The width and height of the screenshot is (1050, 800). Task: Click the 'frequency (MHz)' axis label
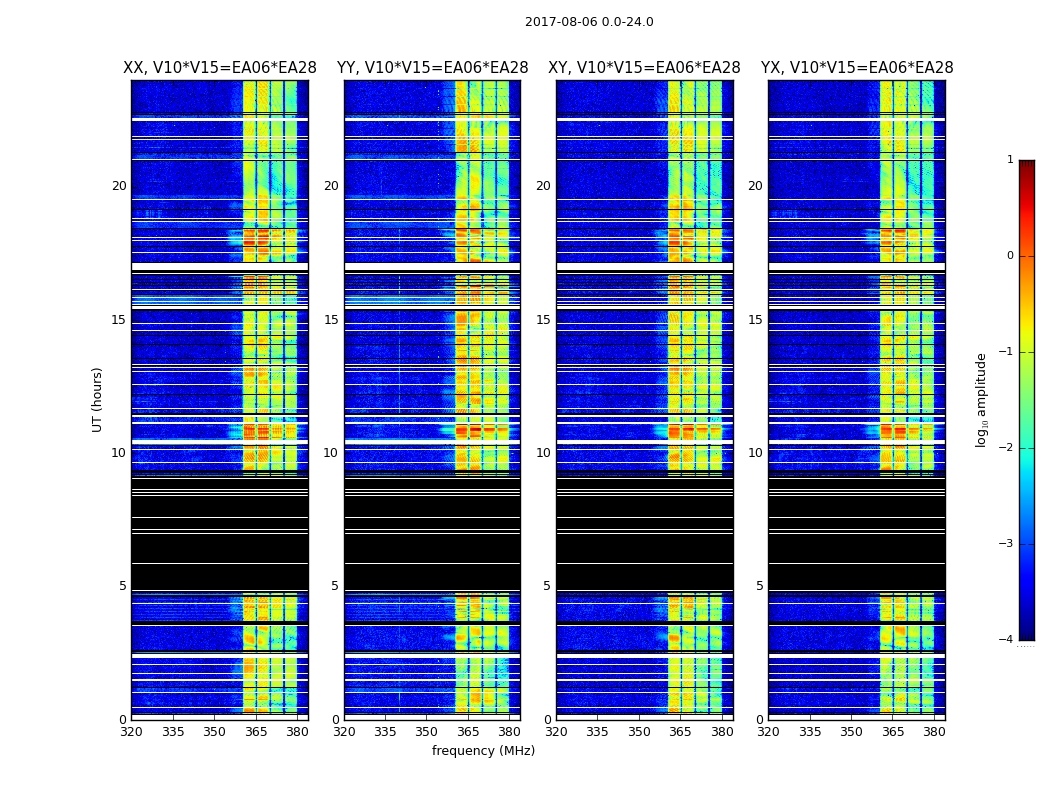483,751
